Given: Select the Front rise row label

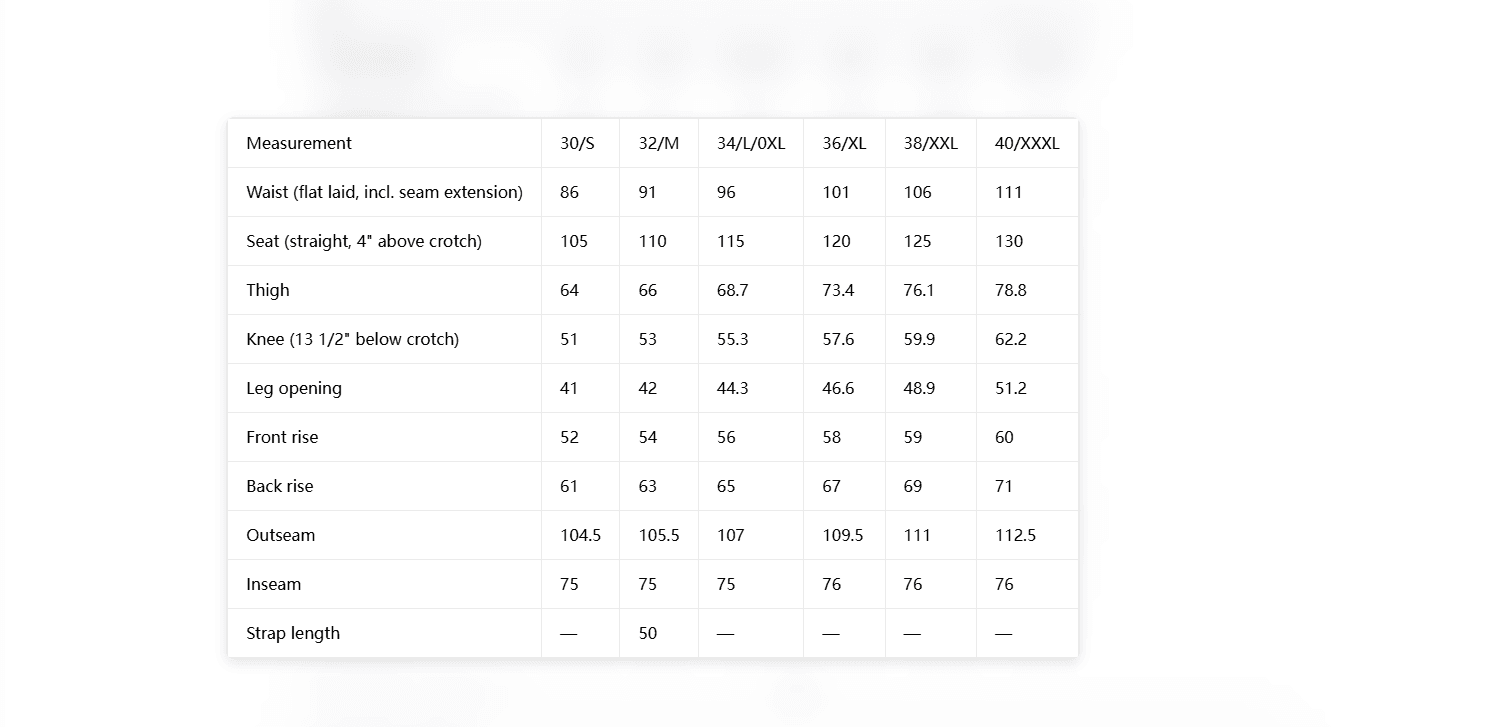Looking at the screenshot, I should (282, 437).
